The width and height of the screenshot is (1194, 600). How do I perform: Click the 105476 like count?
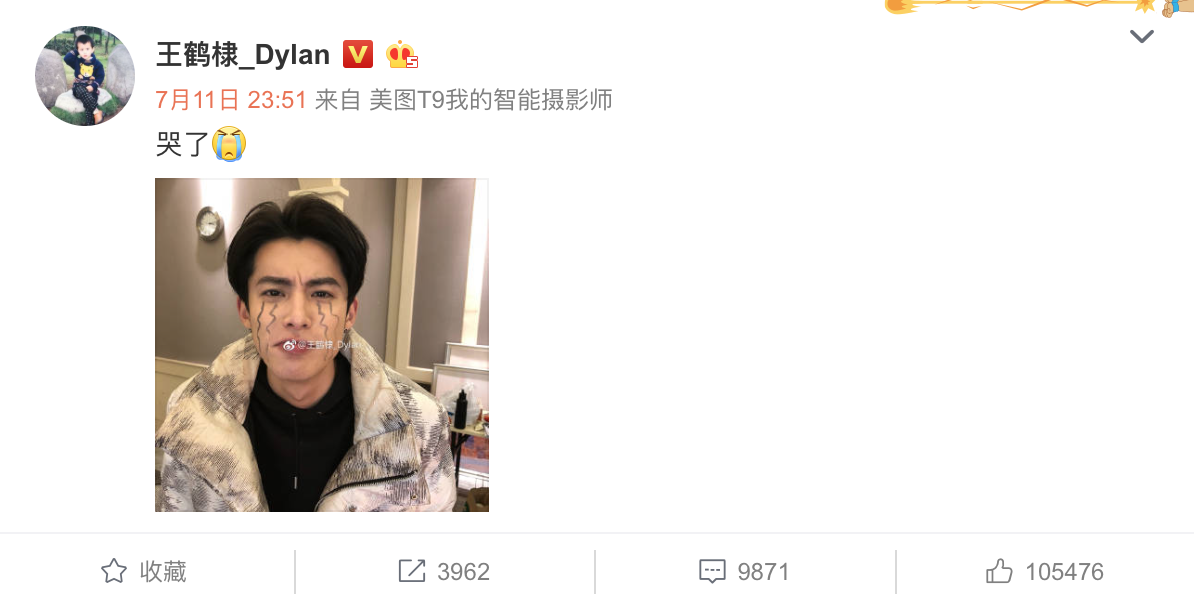[x=1065, y=572]
